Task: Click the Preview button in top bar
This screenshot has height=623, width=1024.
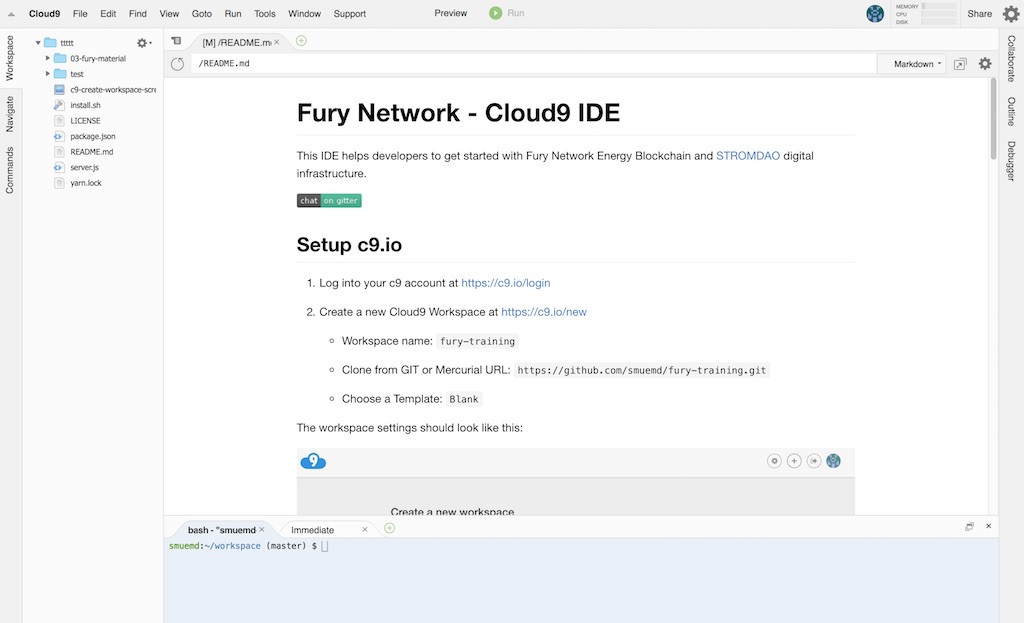Action: coord(451,13)
